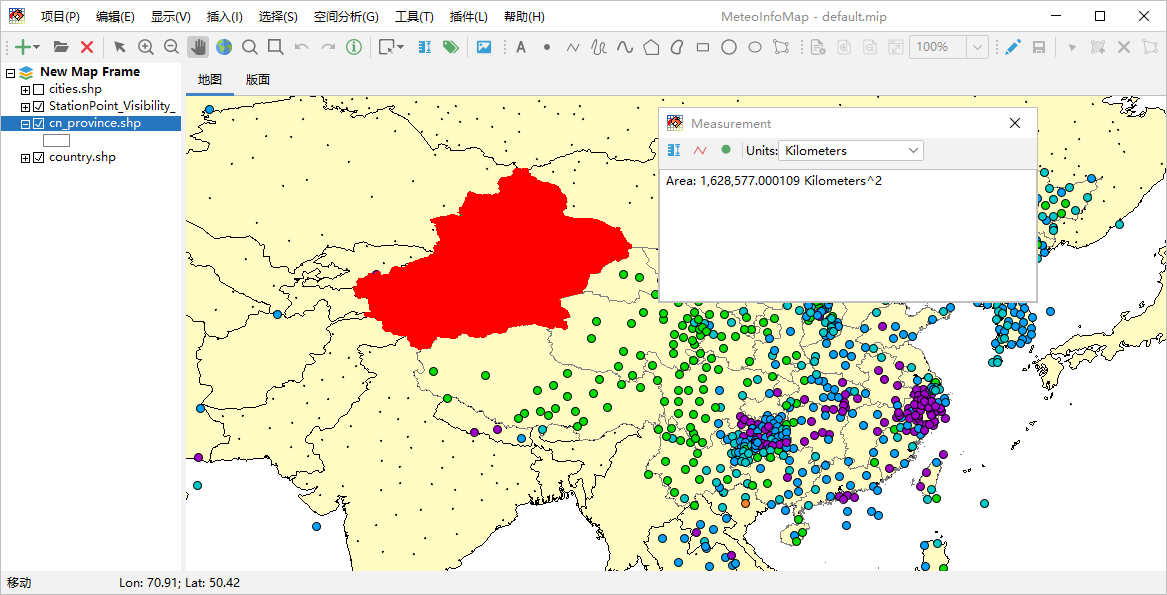1167x595 pixels.
Task: Select the new polygon drawing tool
Action: 651,47
